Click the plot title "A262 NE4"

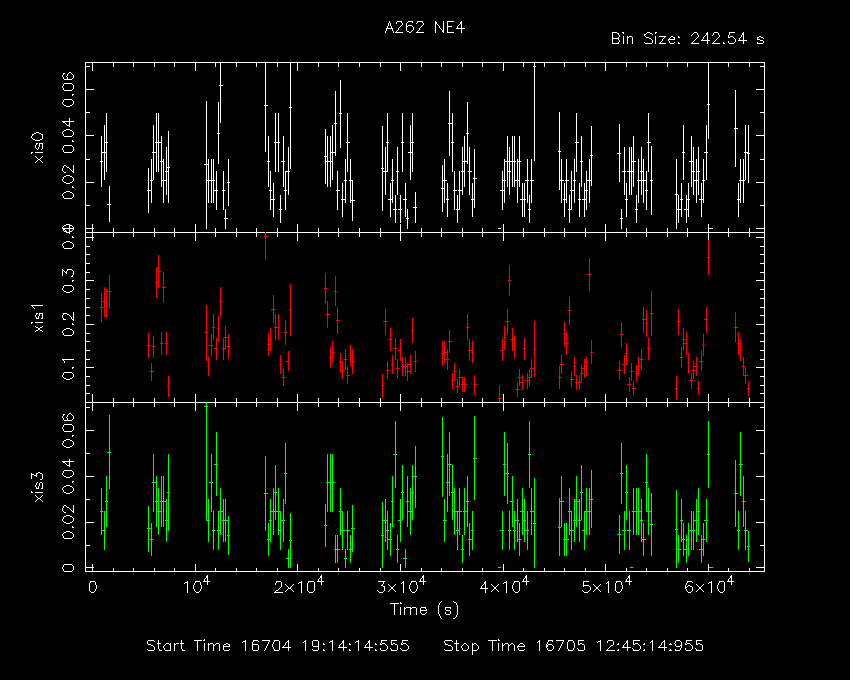coord(424,28)
